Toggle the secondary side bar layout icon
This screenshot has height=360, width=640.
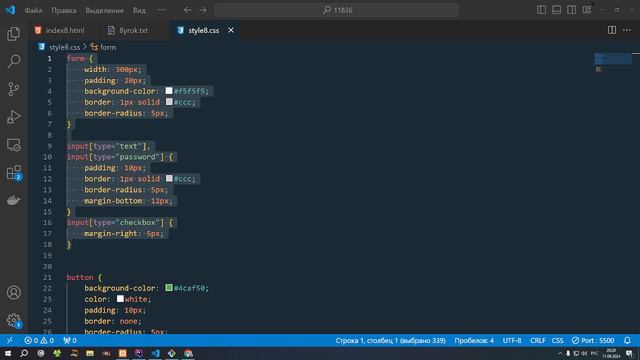click(x=571, y=10)
